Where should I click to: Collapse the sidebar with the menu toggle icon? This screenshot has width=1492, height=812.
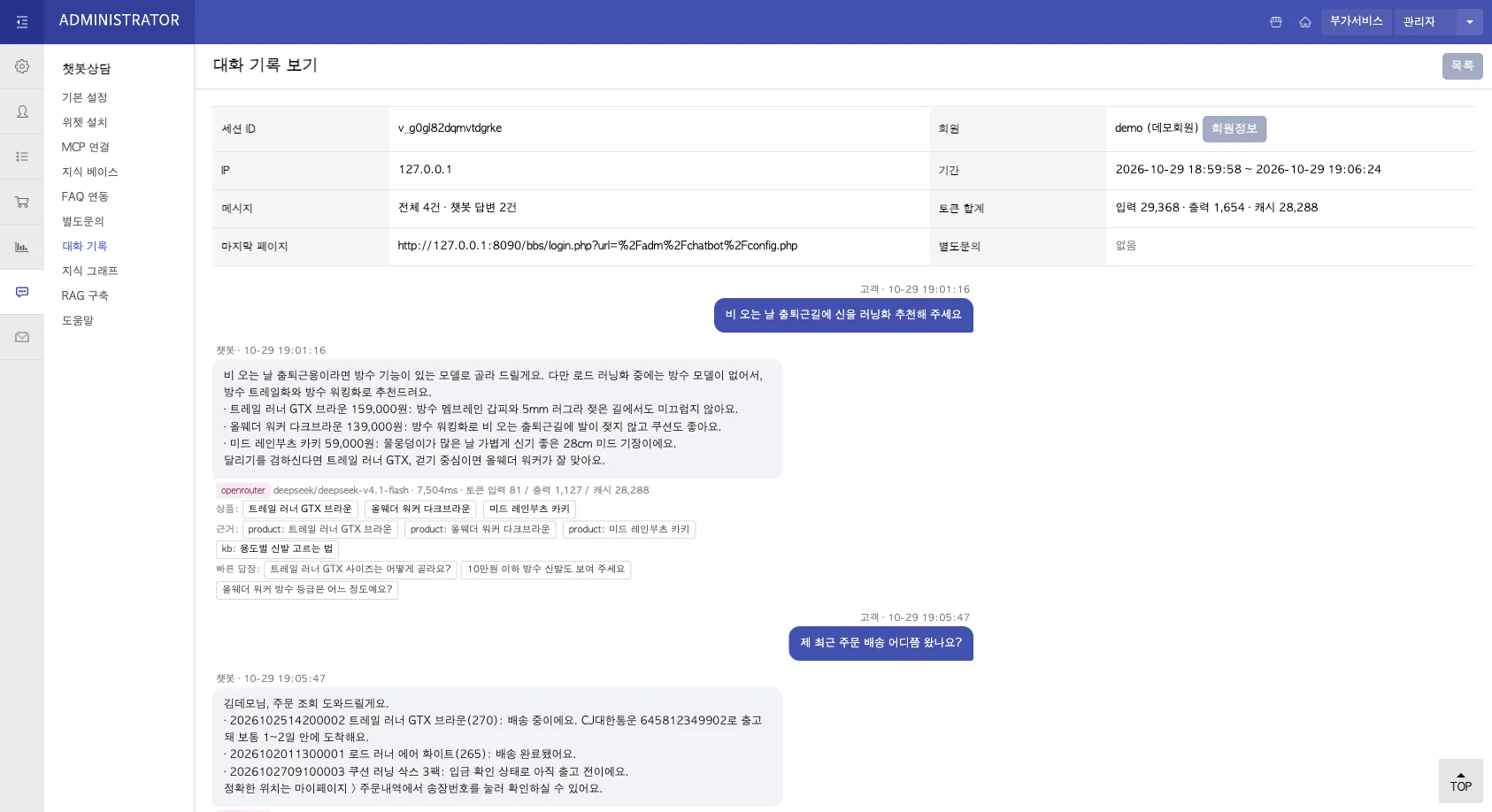click(x=22, y=22)
